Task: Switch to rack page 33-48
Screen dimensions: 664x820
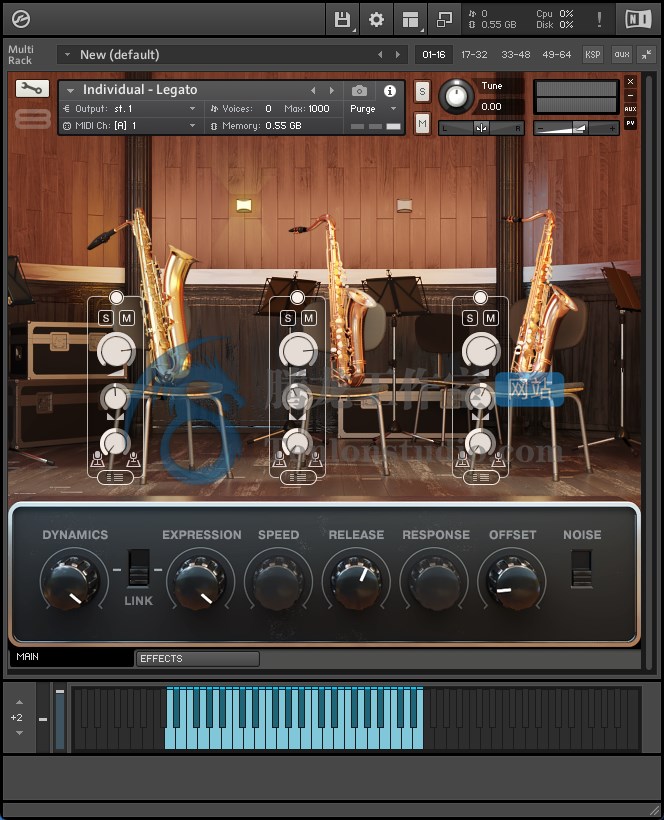Action: [x=516, y=54]
